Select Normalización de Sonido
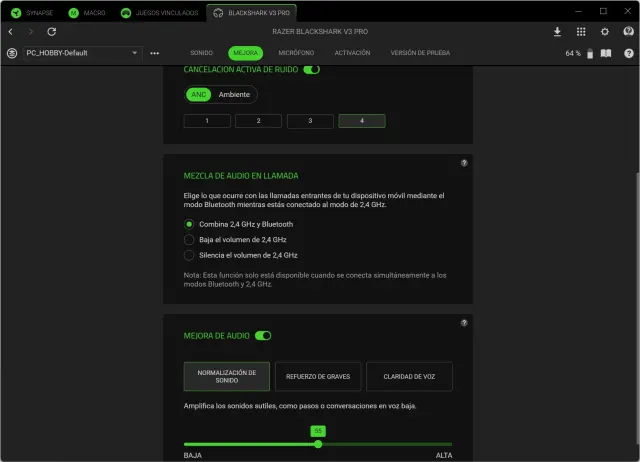This screenshot has height=462, width=640. click(227, 376)
